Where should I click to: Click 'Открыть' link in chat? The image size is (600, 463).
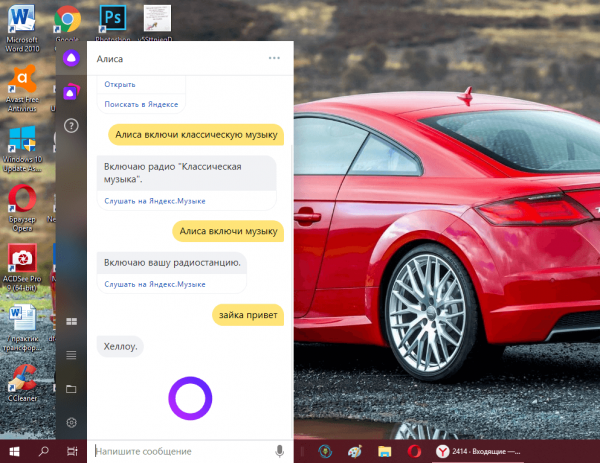tap(120, 84)
